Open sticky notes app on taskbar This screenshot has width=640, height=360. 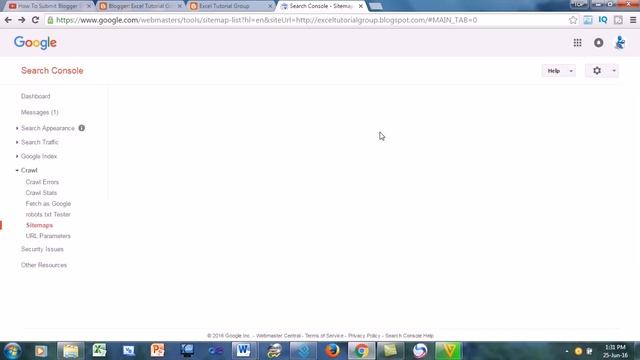390,351
